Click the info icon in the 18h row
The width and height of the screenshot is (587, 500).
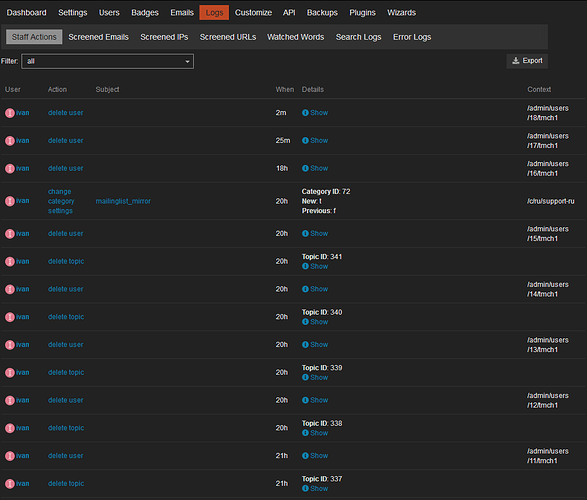pyautogui.click(x=305, y=168)
